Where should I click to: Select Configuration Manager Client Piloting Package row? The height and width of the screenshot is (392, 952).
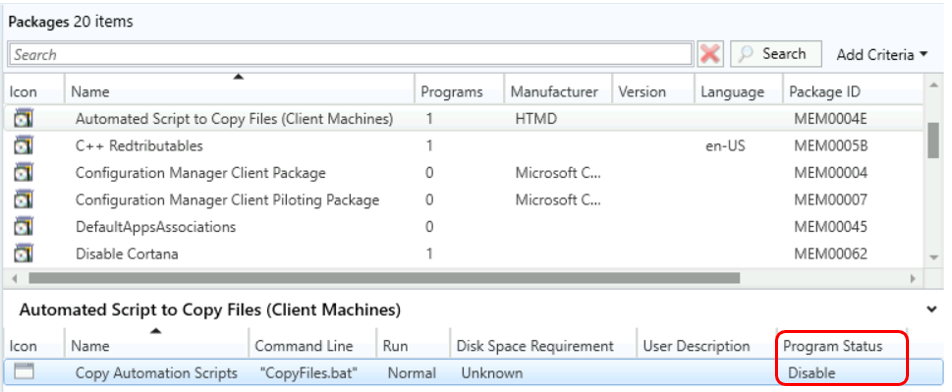click(464, 199)
